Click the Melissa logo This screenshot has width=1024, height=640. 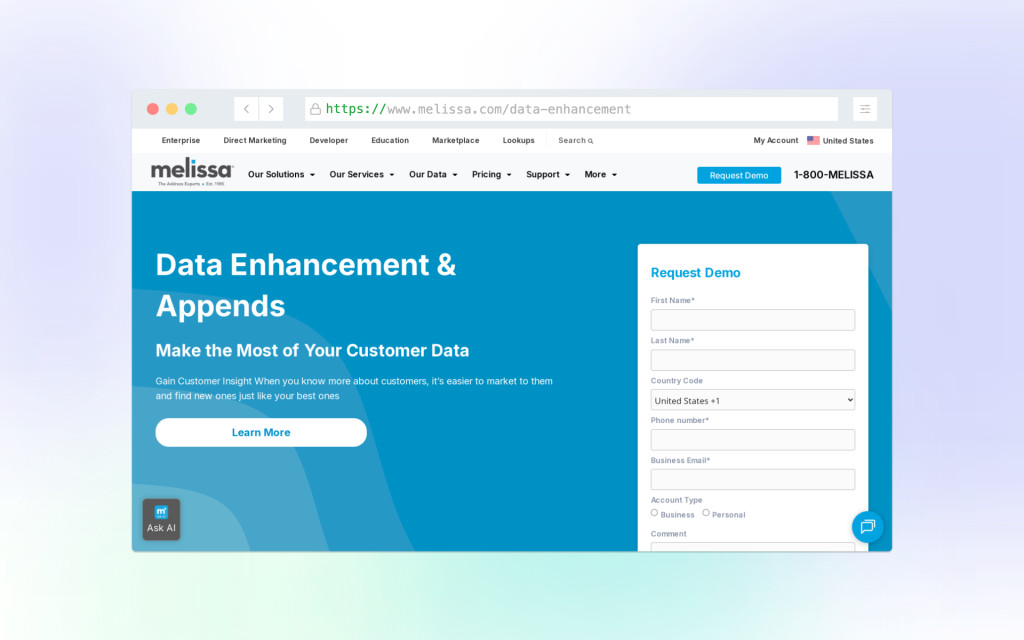click(x=191, y=172)
